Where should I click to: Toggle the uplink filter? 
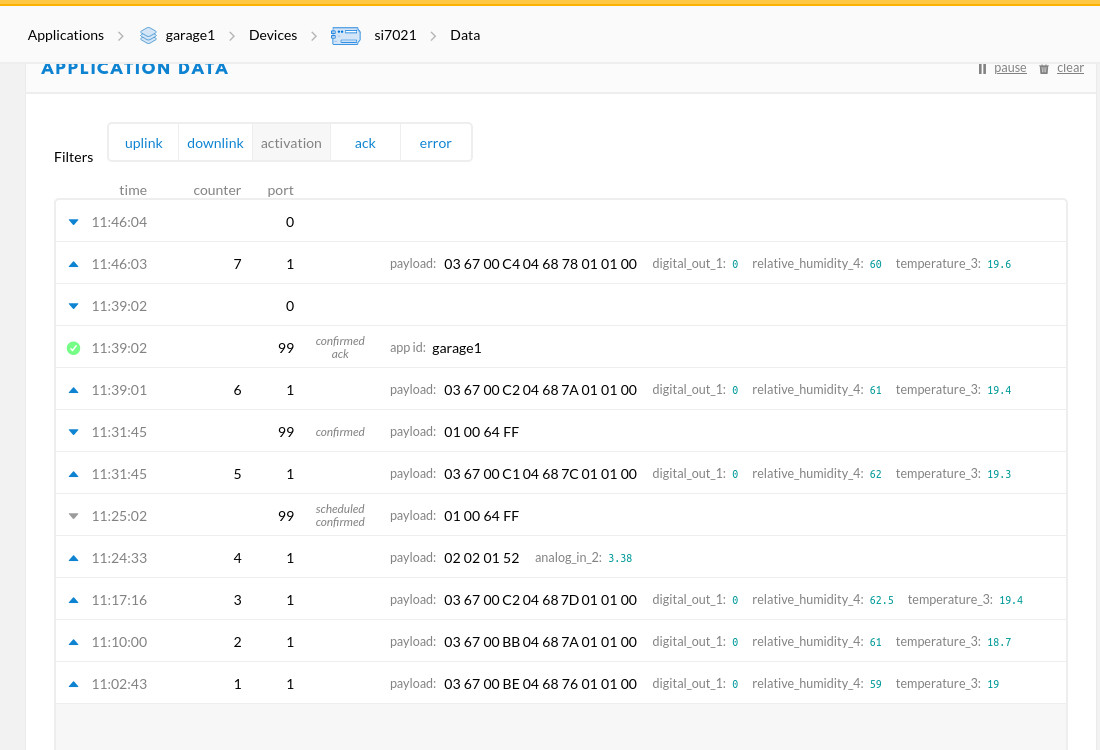tap(143, 143)
